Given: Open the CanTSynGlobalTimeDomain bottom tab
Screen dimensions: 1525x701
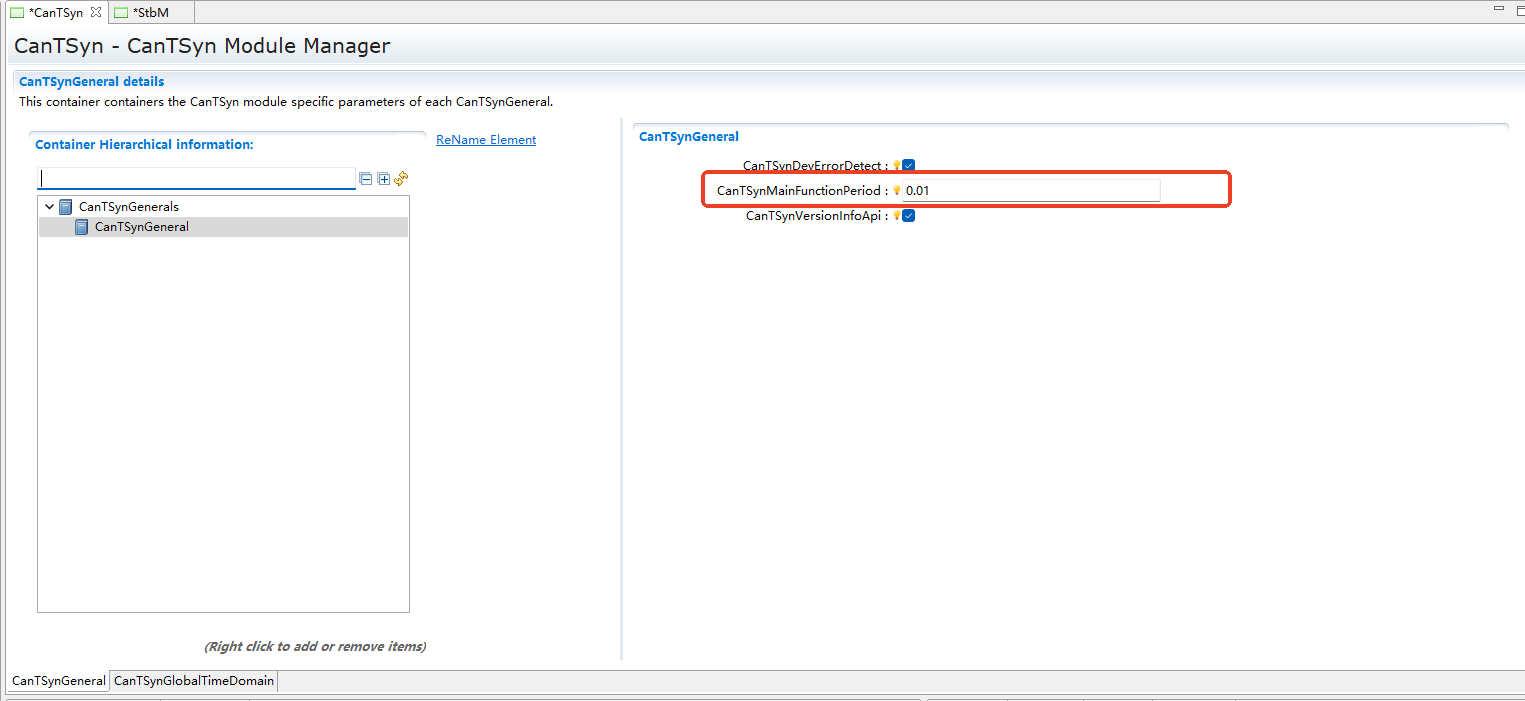Looking at the screenshot, I should coord(193,681).
